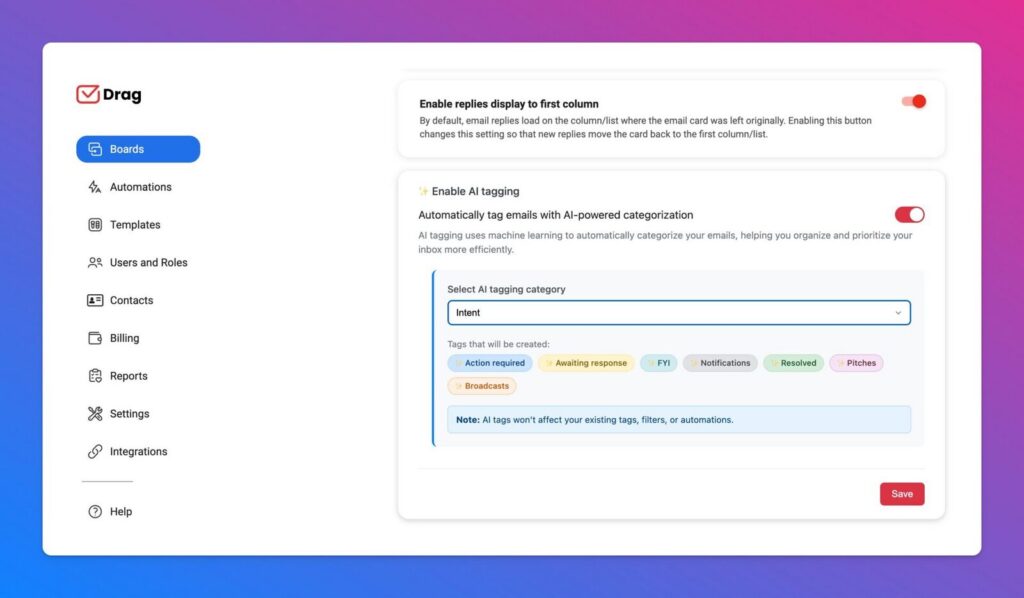Click the Drag brand name text
The height and width of the screenshot is (598, 1024).
click(x=122, y=95)
